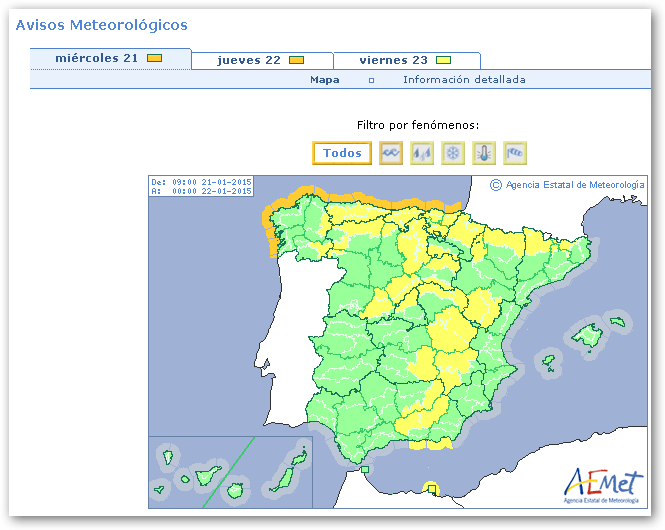The width and height of the screenshot is (665, 530).
Task: Filter warnings by coastal waves icon
Action: click(391, 153)
